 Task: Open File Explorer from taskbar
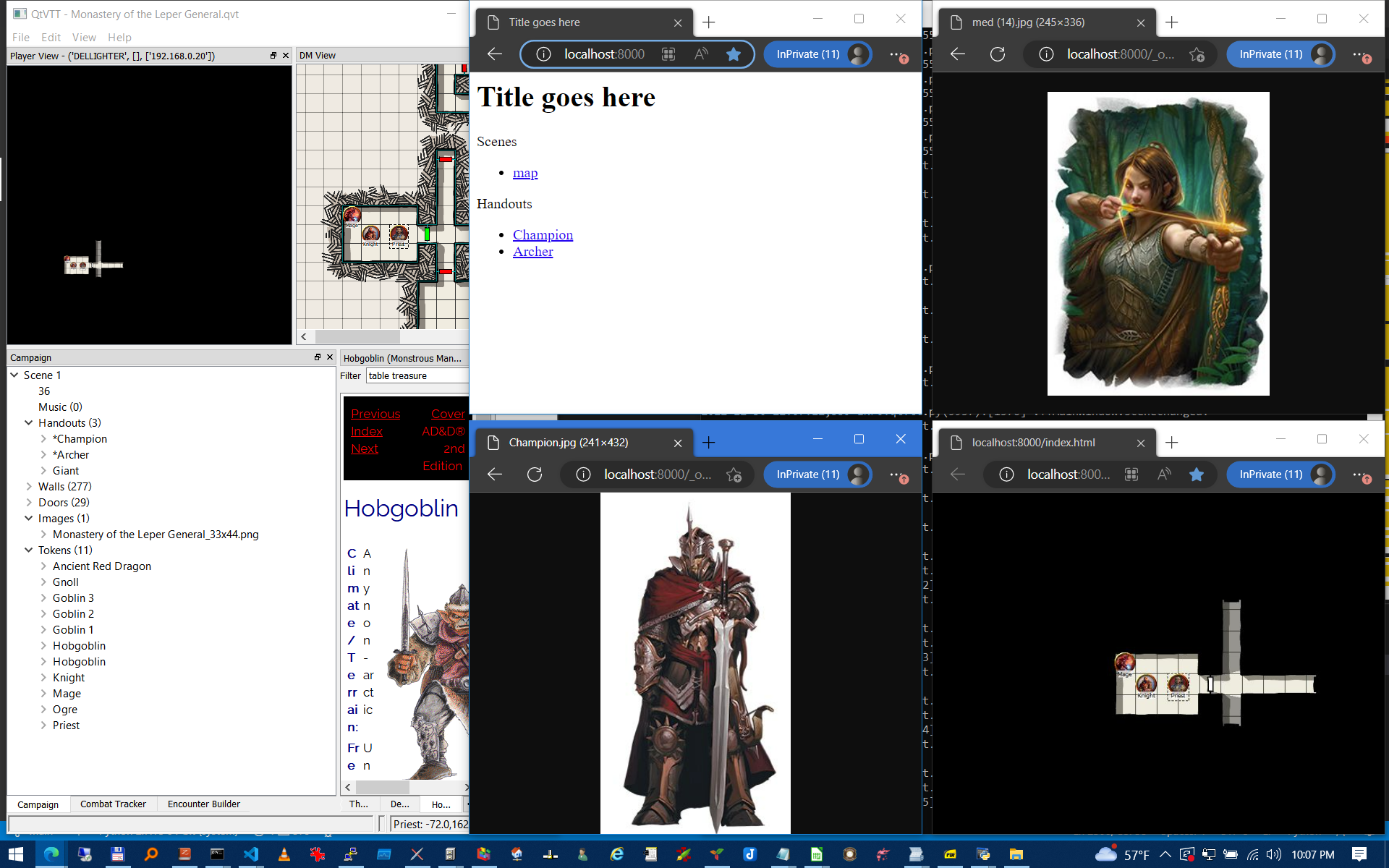[1016, 854]
